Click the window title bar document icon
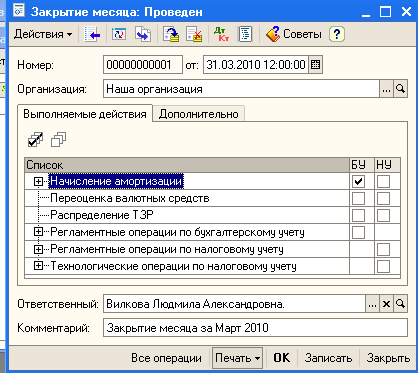 coord(19,11)
